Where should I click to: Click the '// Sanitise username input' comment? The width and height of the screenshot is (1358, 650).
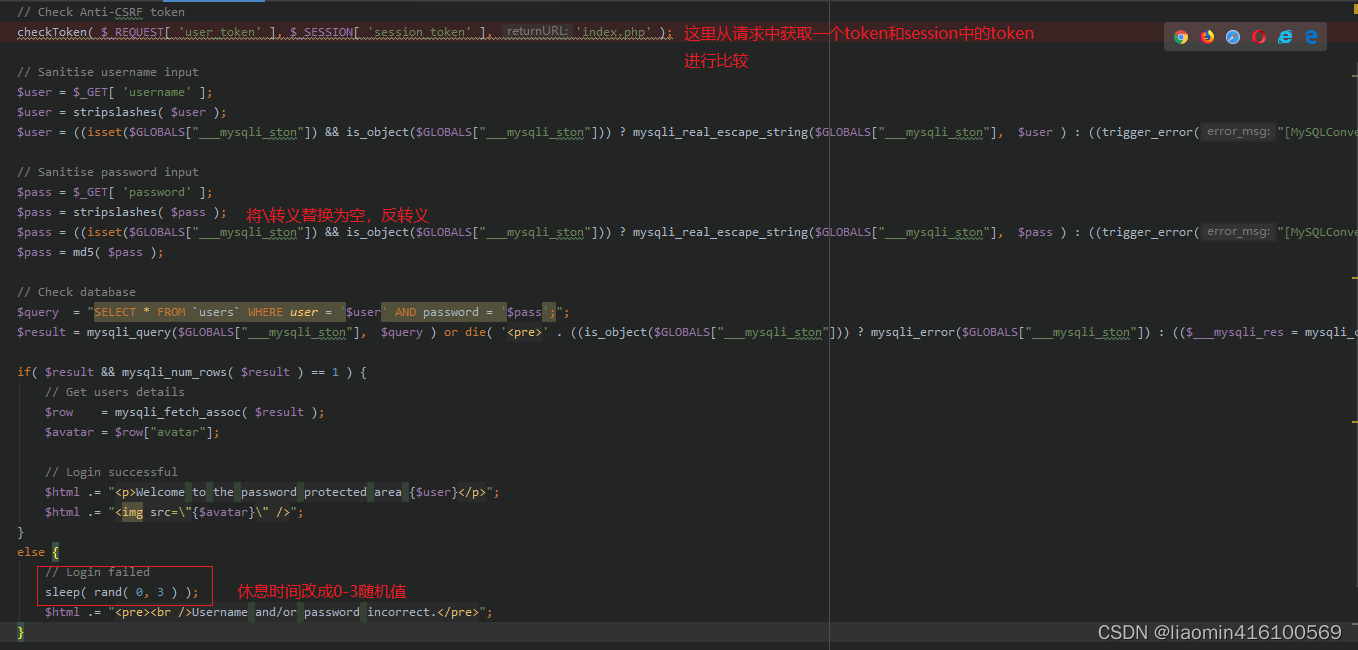[108, 72]
